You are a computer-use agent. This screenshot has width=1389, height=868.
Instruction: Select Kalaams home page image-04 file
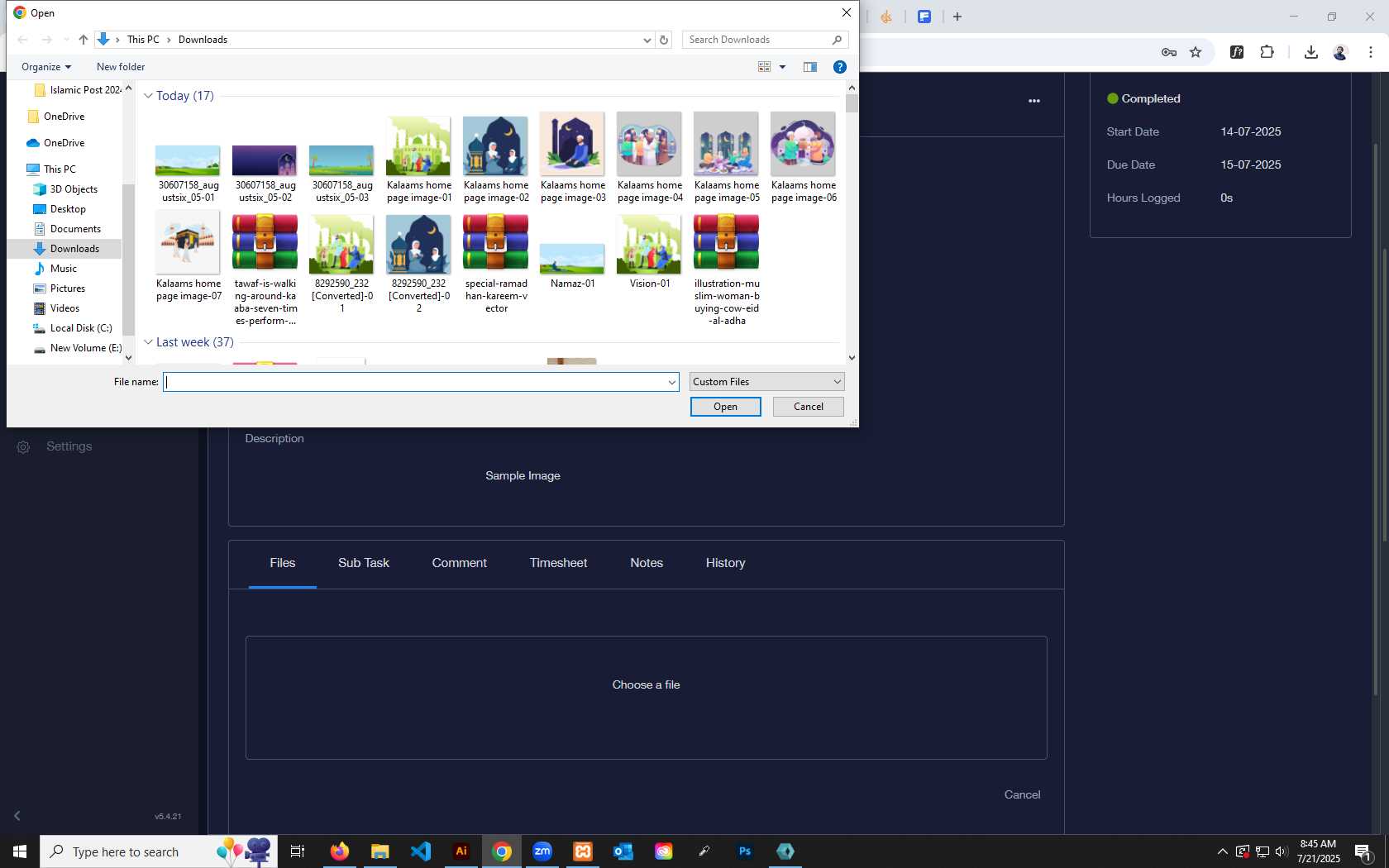point(650,158)
